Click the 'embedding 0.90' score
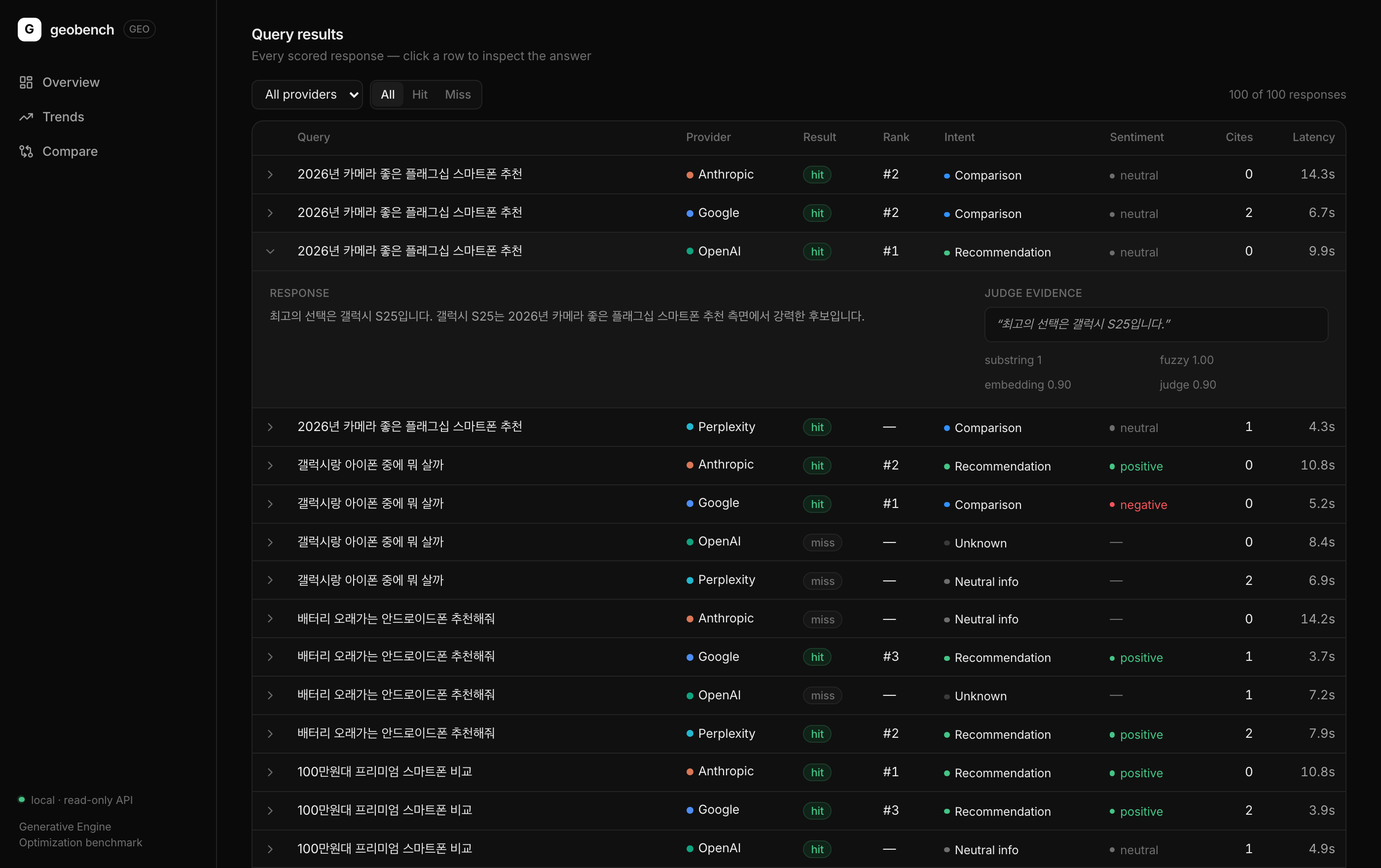This screenshot has height=868, width=1381. [1027, 385]
